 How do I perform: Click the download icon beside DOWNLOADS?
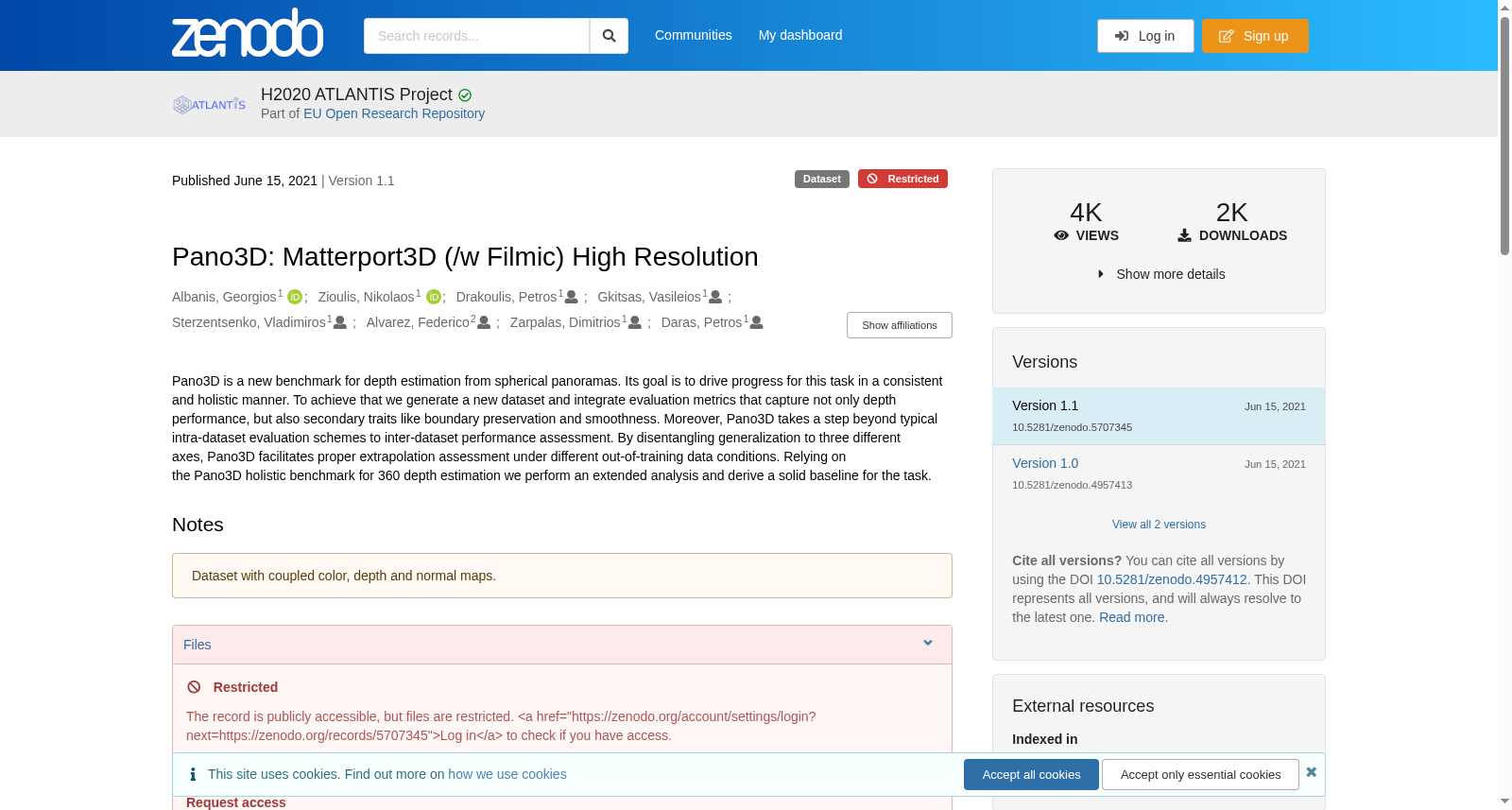tap(1184, 235)
